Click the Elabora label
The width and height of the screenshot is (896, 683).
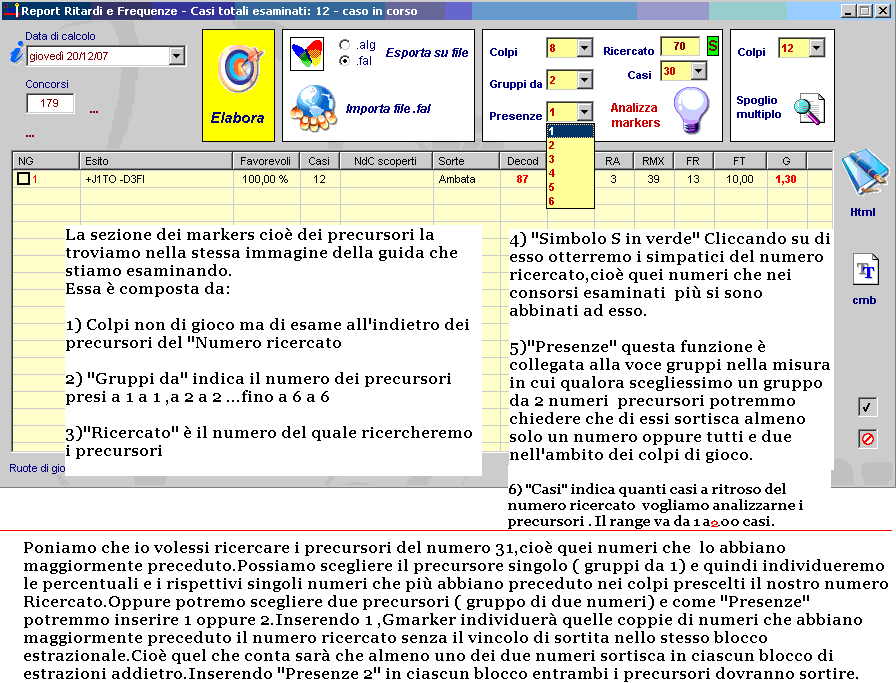(237, 118)
